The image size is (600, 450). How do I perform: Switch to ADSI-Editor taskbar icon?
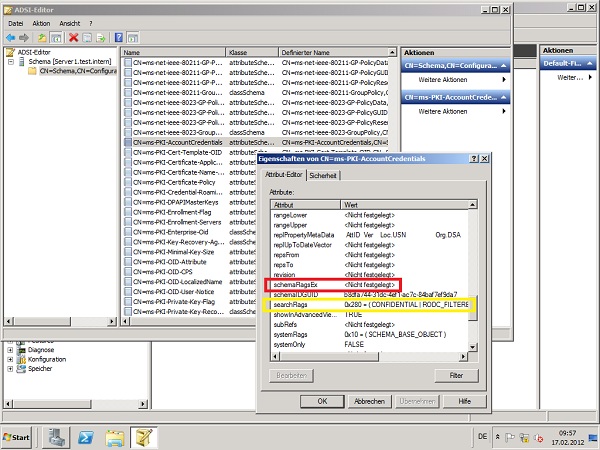tap(144, 437)
